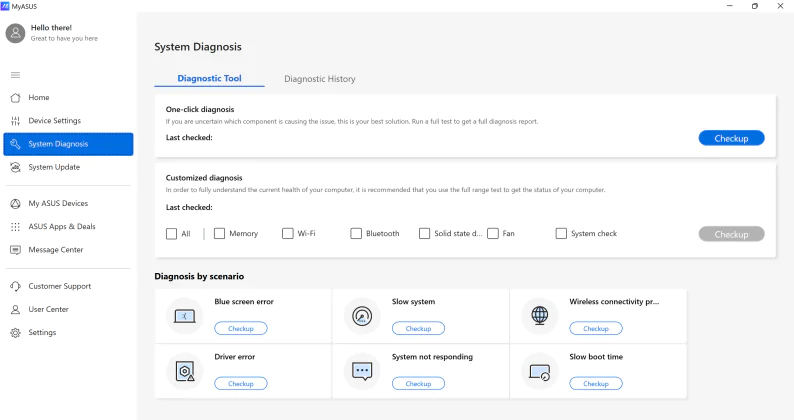Click the My ASUS Devices icon
The image size is (794, 420).
click(x=16, y=204)
